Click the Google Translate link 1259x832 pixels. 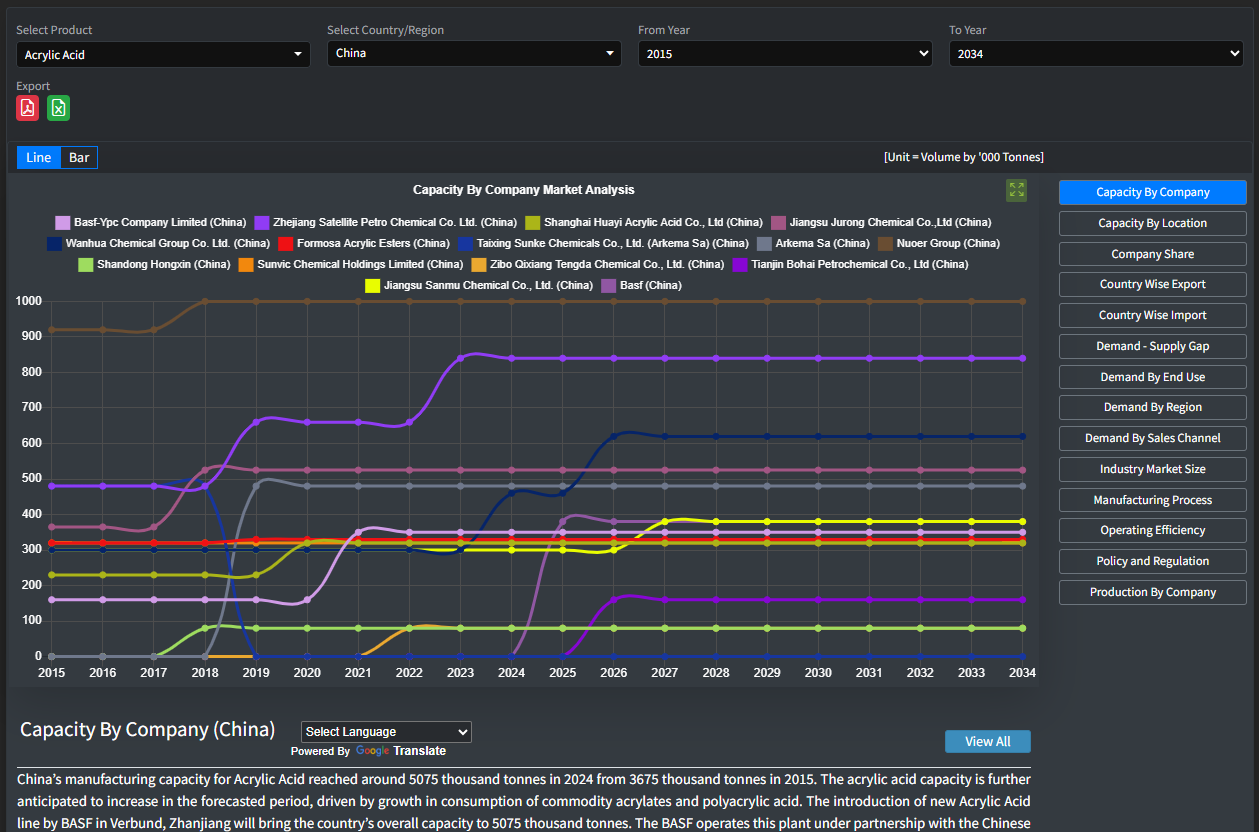[x=400, y=751]
